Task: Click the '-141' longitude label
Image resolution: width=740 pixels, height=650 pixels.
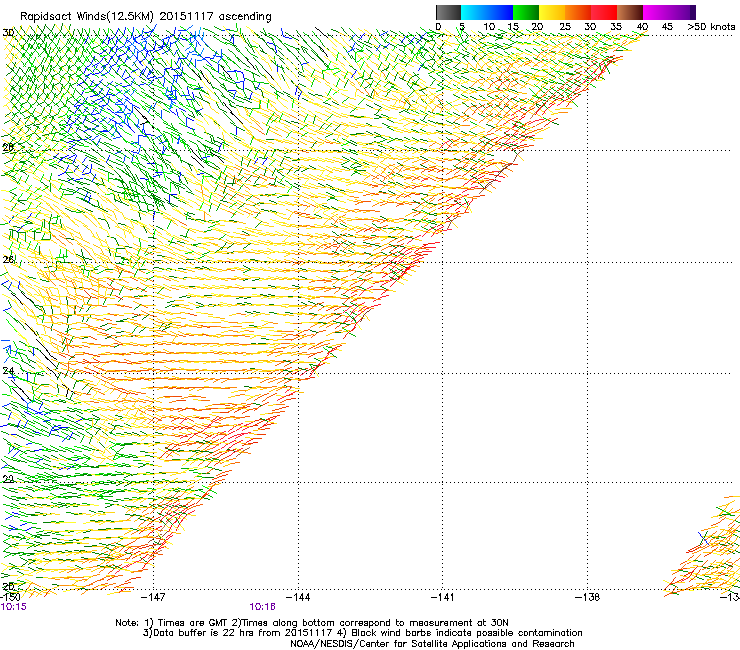Action: [x=443, y=598]
